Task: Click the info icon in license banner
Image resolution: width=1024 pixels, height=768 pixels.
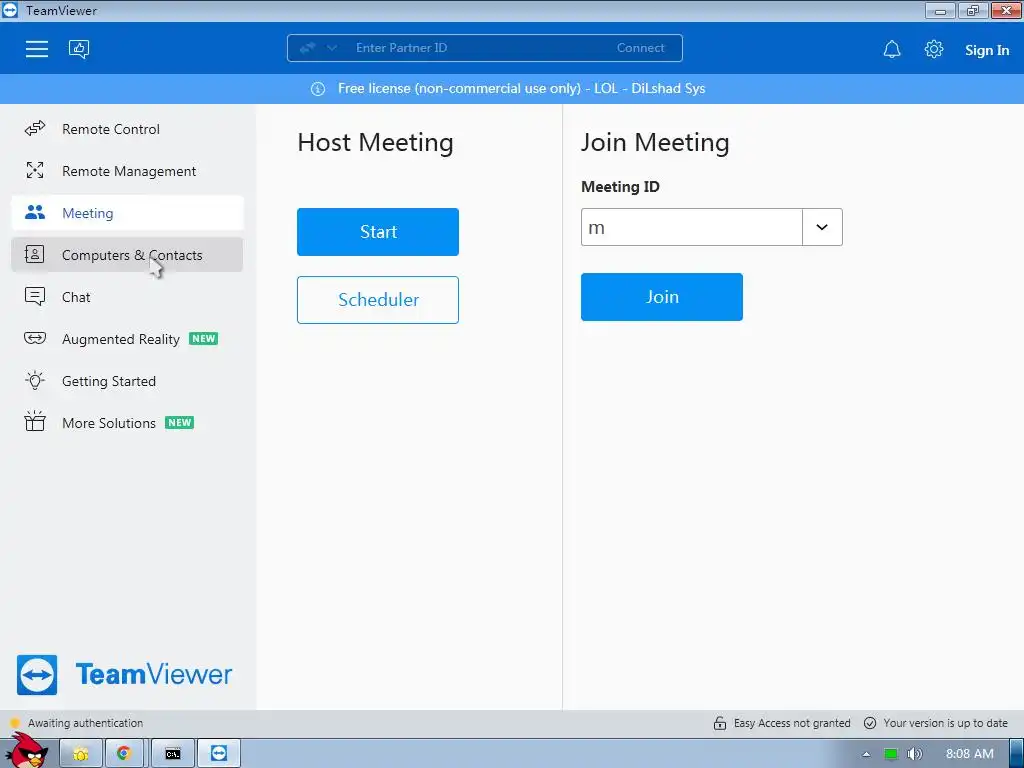Action: 318,89
